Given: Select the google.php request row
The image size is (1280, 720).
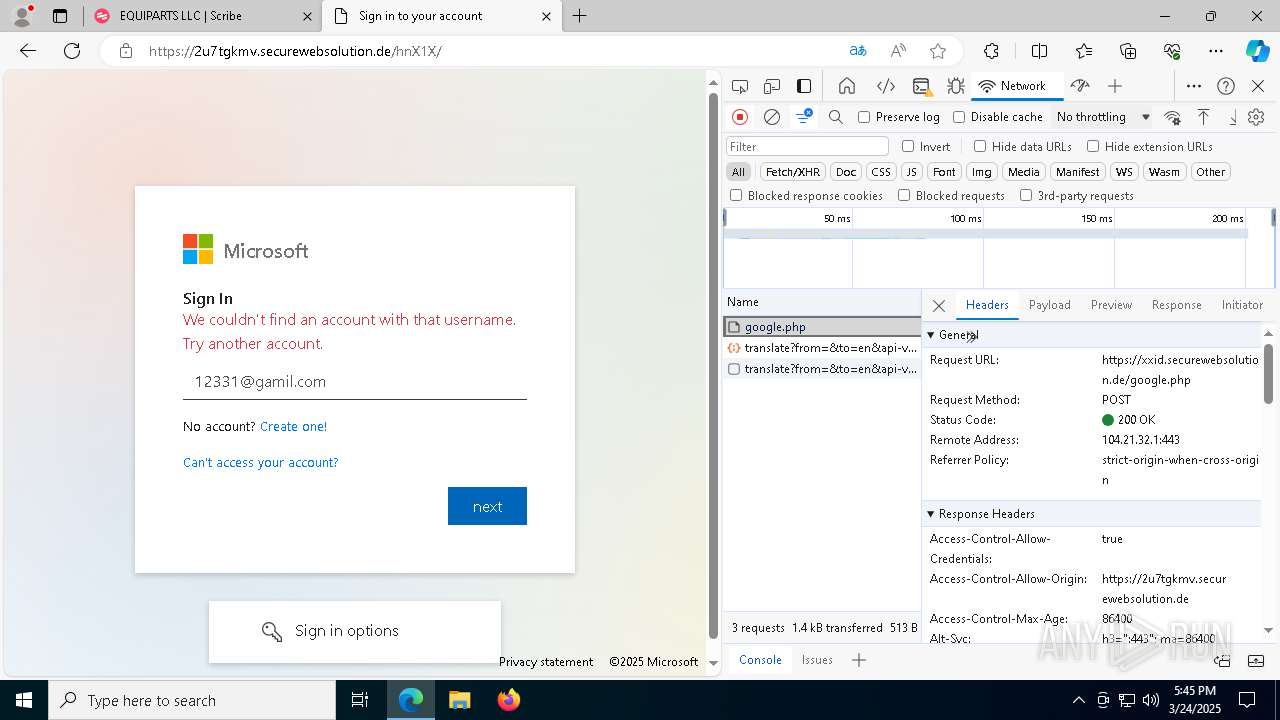Looking at the screenshot, I should [x=822, y=327].
